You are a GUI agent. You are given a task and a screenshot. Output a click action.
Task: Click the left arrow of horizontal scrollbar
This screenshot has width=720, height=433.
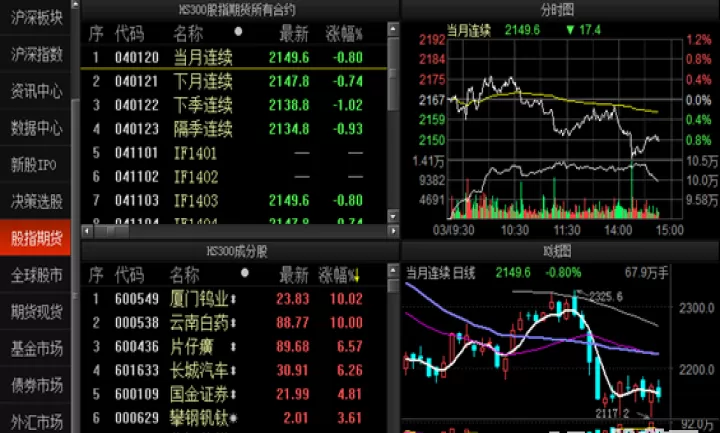tap(87, 231)
